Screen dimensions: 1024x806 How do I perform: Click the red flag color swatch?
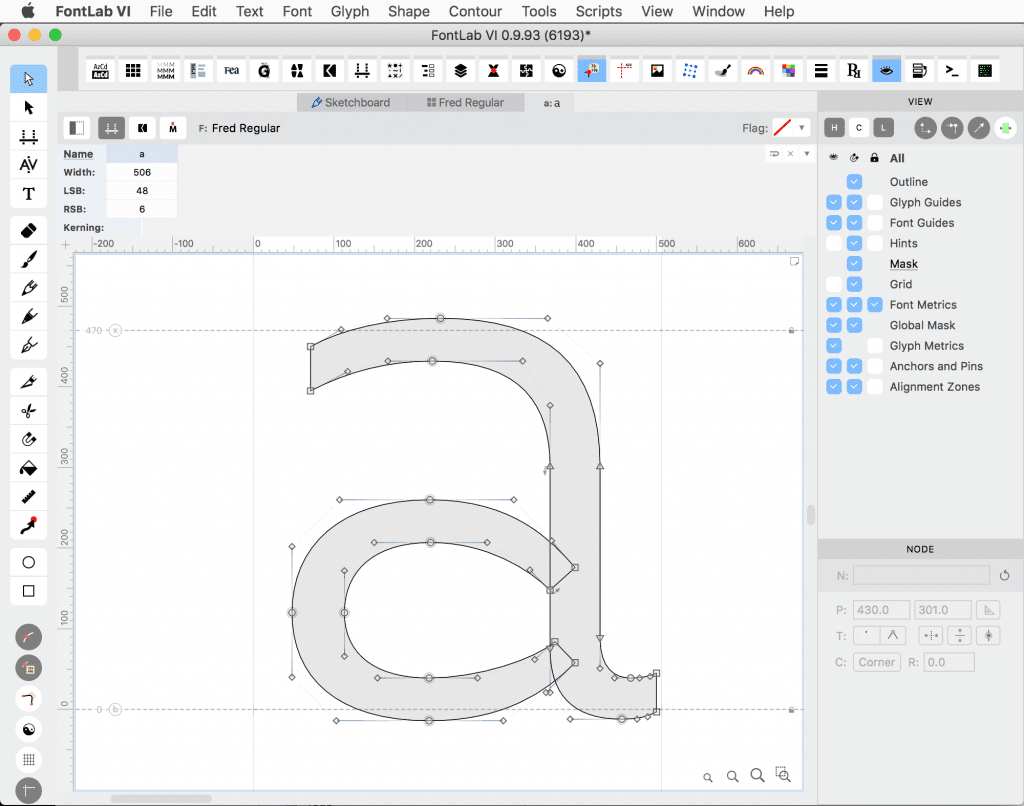point(782,127)
